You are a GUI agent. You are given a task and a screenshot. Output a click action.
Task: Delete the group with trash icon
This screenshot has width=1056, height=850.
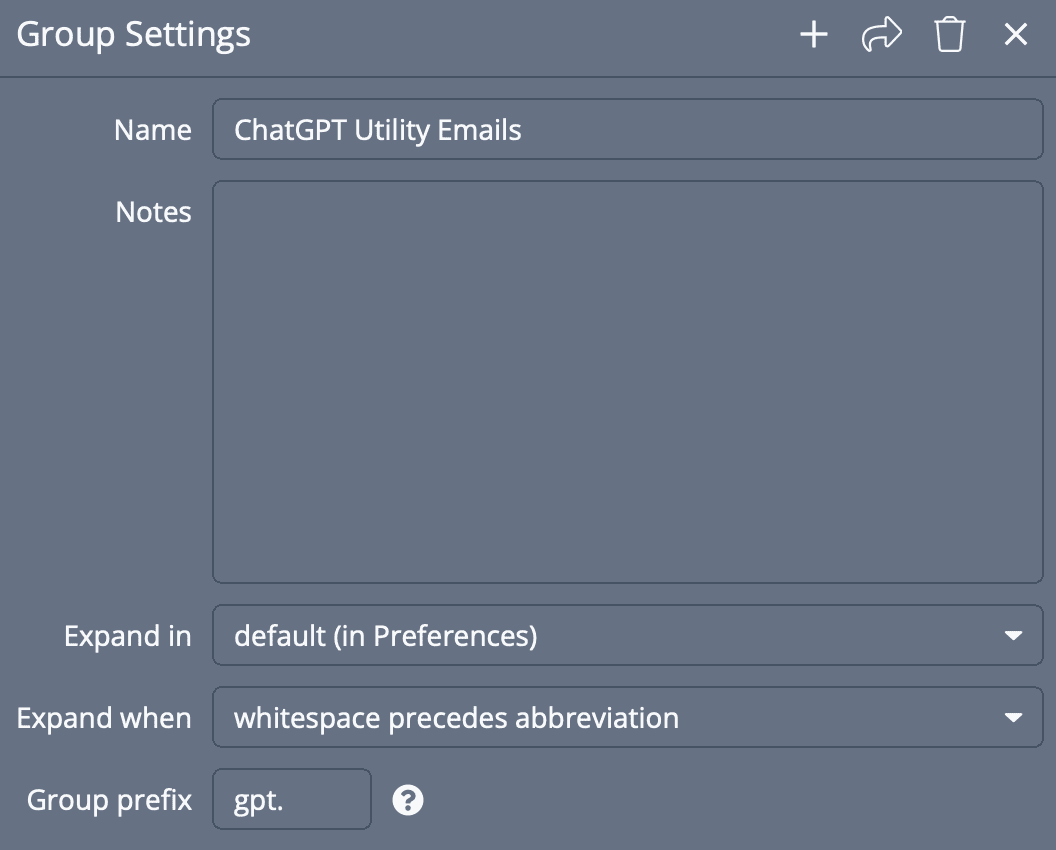(x=950, y=34)
